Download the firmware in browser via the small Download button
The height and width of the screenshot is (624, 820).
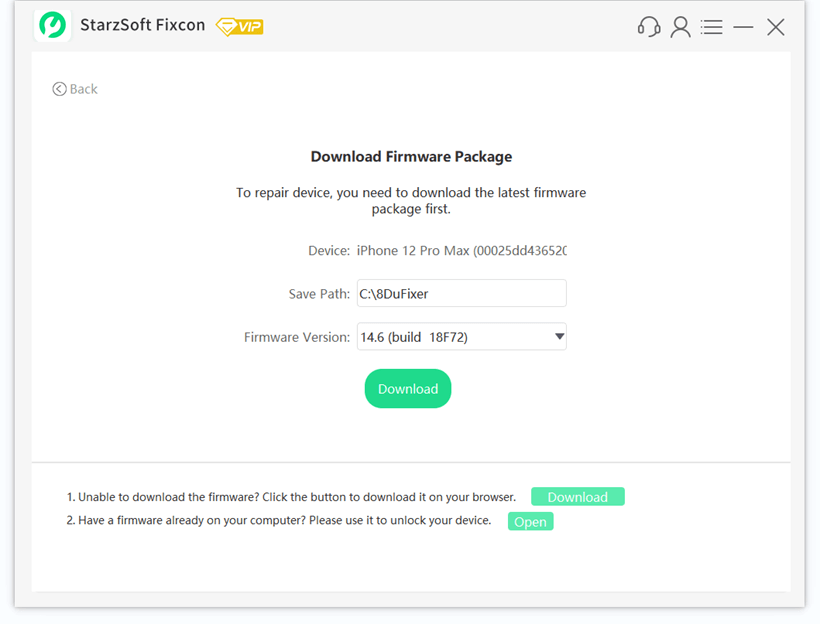(577, 497)
